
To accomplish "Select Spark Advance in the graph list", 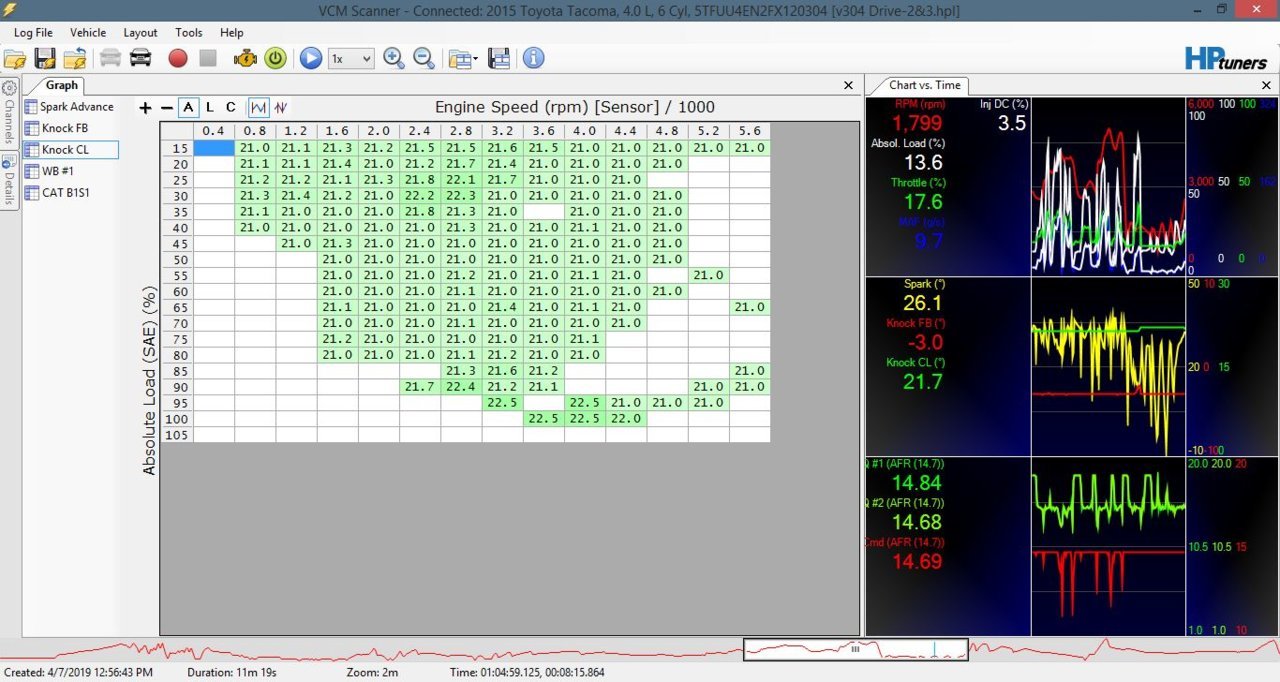I will [x=69, y=107].
